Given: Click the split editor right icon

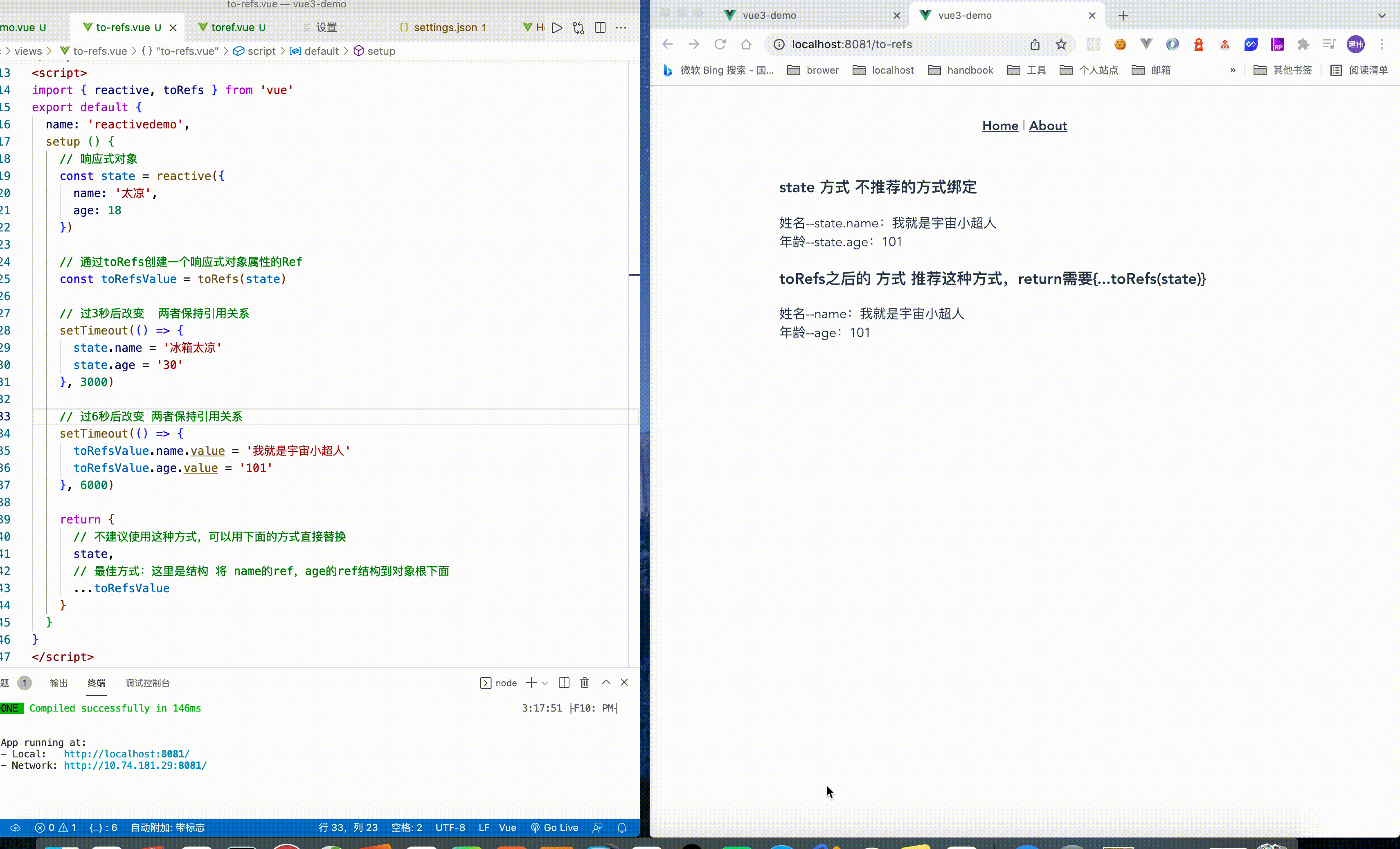Looking at the screenshot, I should 600,27.
